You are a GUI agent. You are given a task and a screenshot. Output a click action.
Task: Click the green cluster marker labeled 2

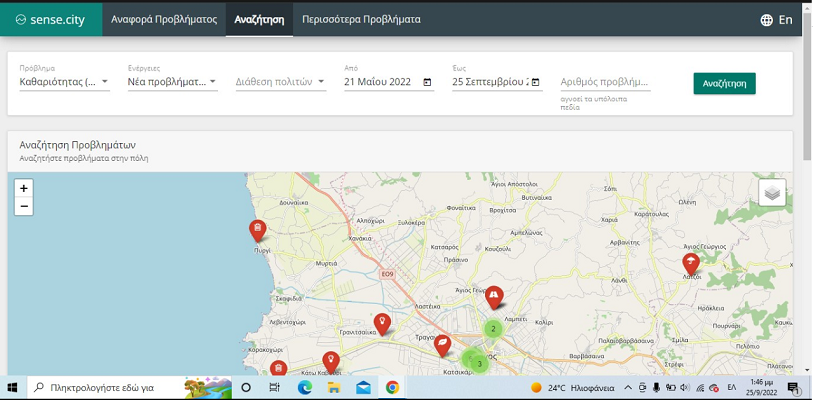(493, 328)
